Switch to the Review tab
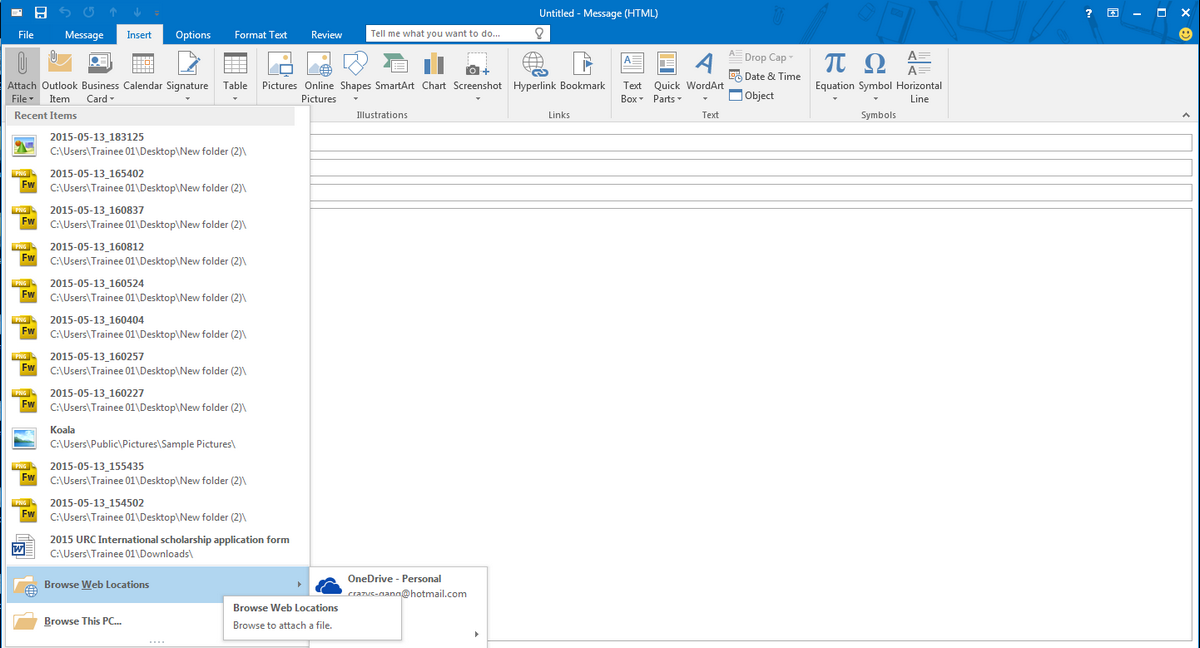 click(326, 34)
